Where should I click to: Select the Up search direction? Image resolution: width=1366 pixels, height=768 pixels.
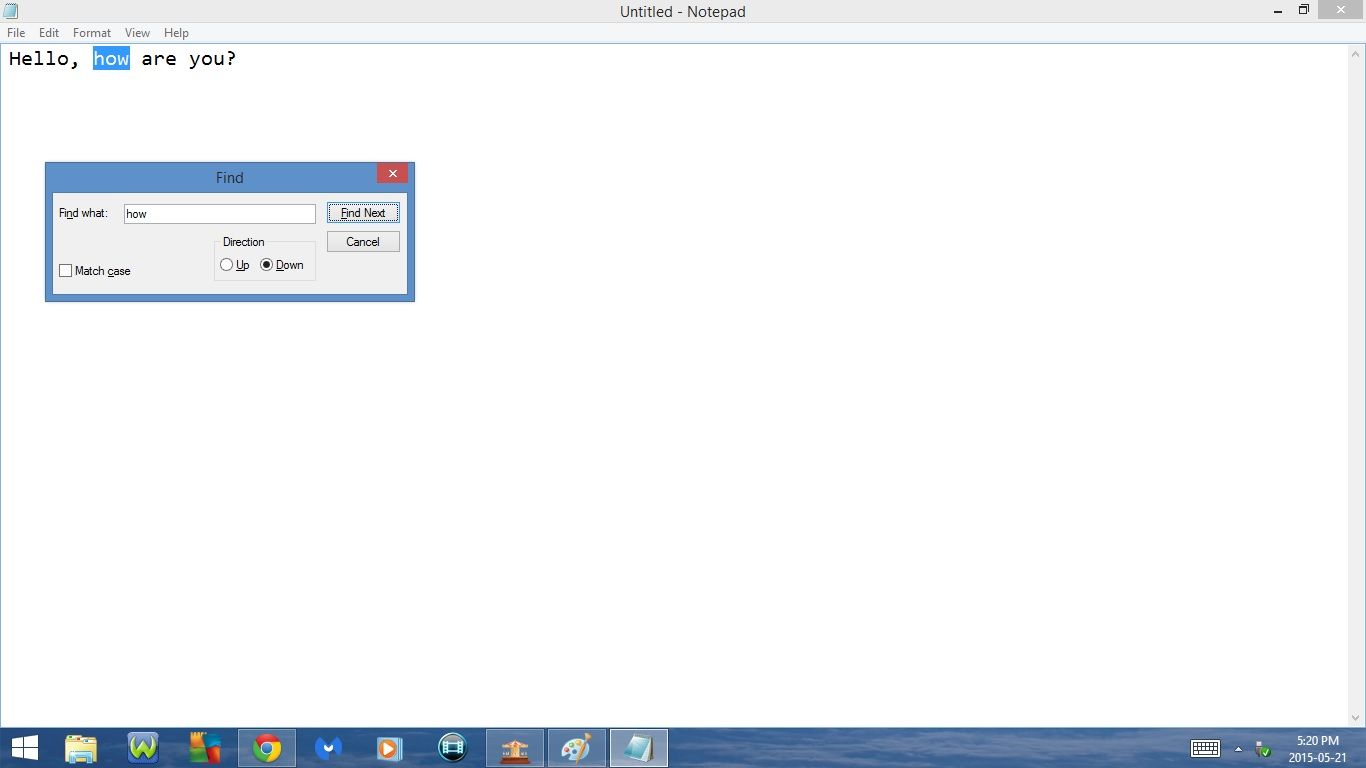(x=227, y=264)
